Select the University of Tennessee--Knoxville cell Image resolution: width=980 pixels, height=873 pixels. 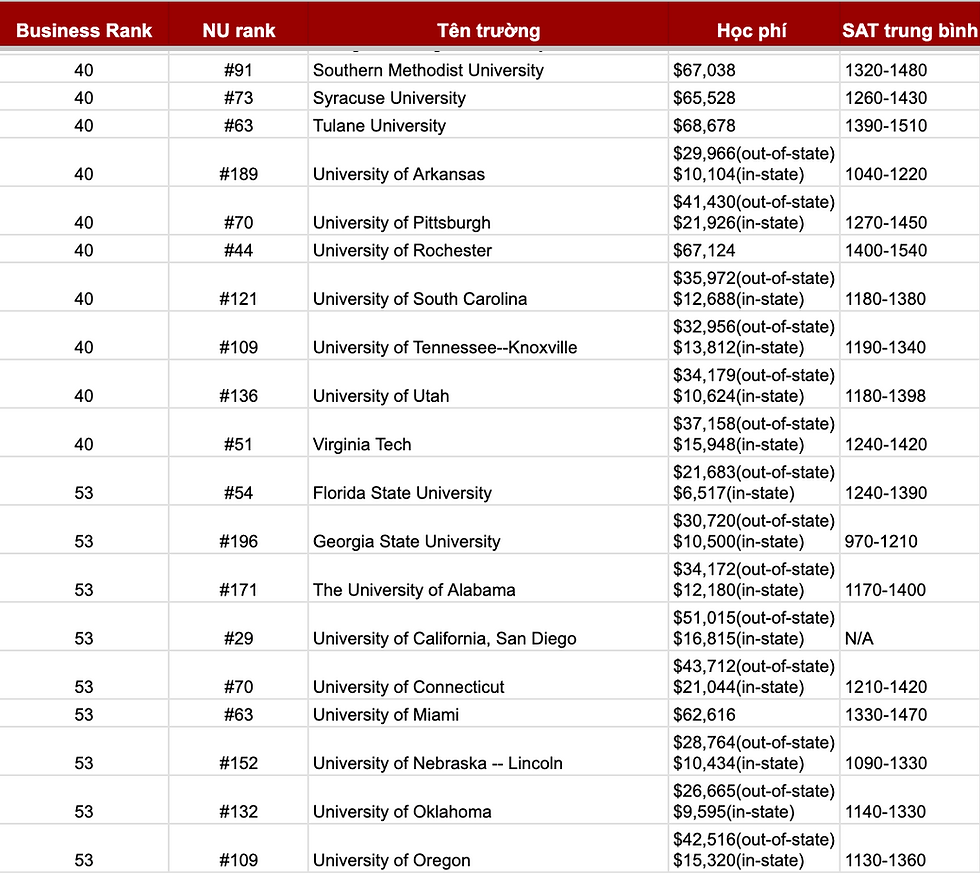coord(488,336)
